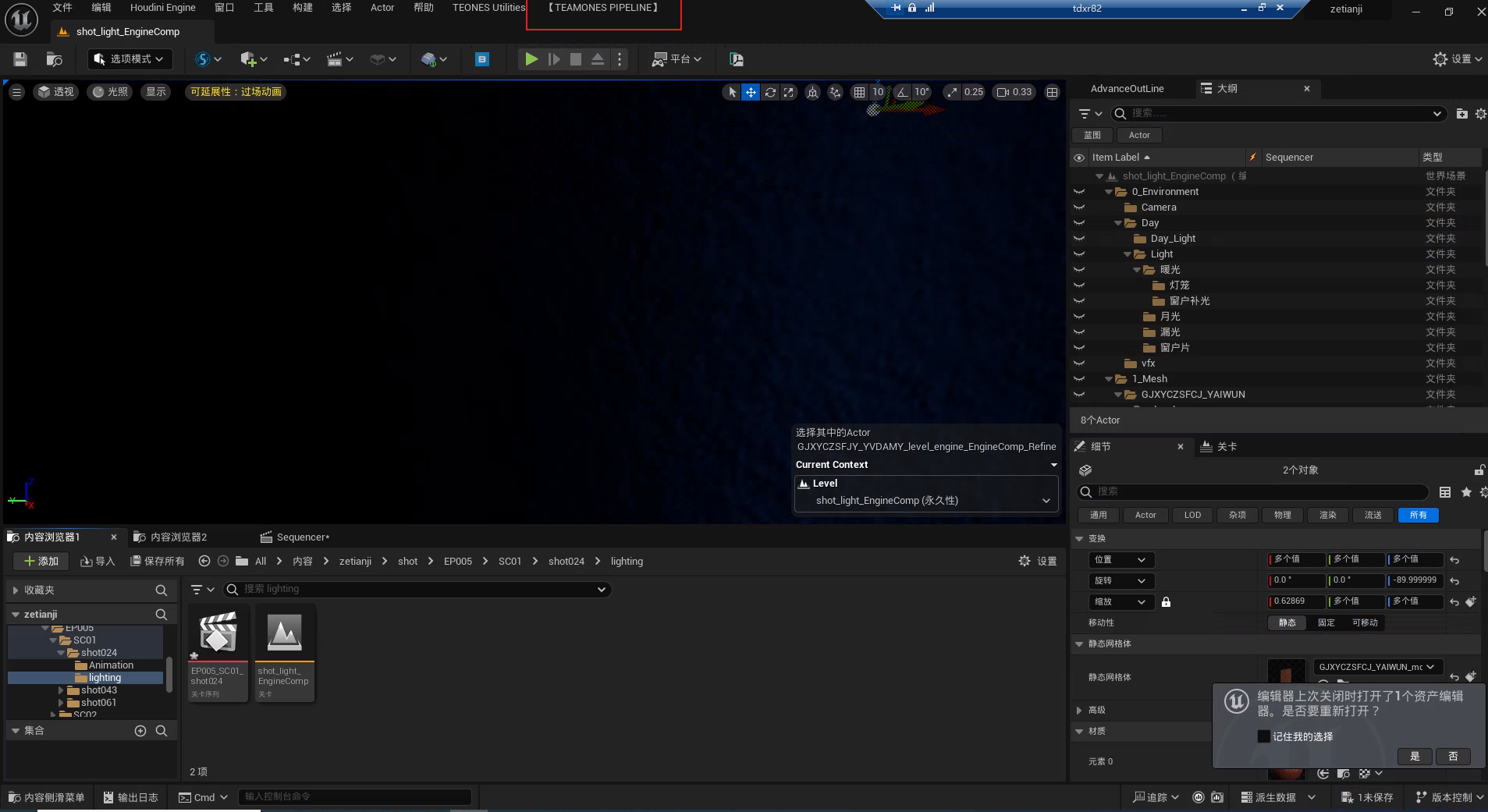Open the shot_light_EngineComp level thumbnail
The height and width of the screenshot is (812, 1488).
pyautogui.click(x=284, y=633)
